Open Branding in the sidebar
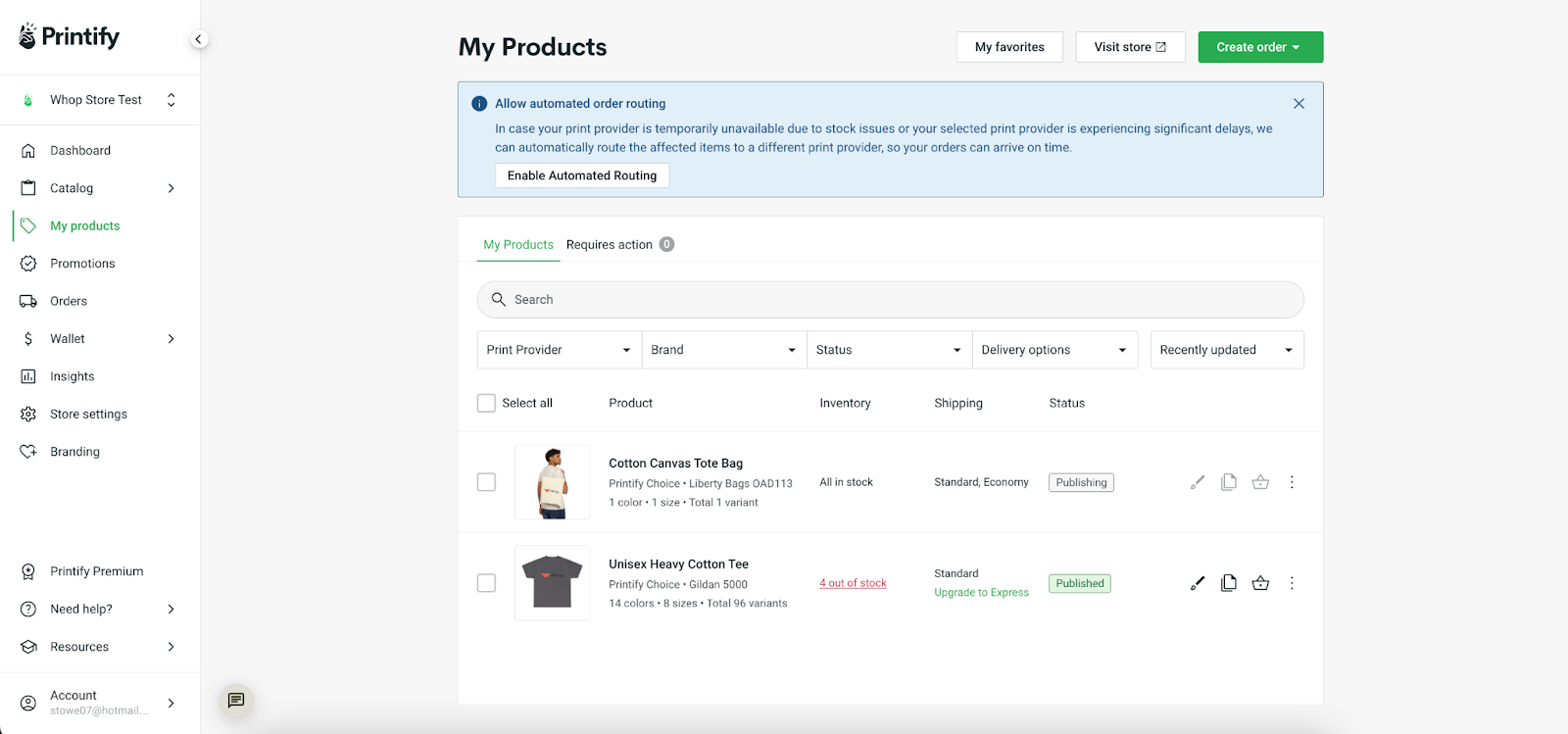Screen dimensions: 1568x734 click(75, 452)
